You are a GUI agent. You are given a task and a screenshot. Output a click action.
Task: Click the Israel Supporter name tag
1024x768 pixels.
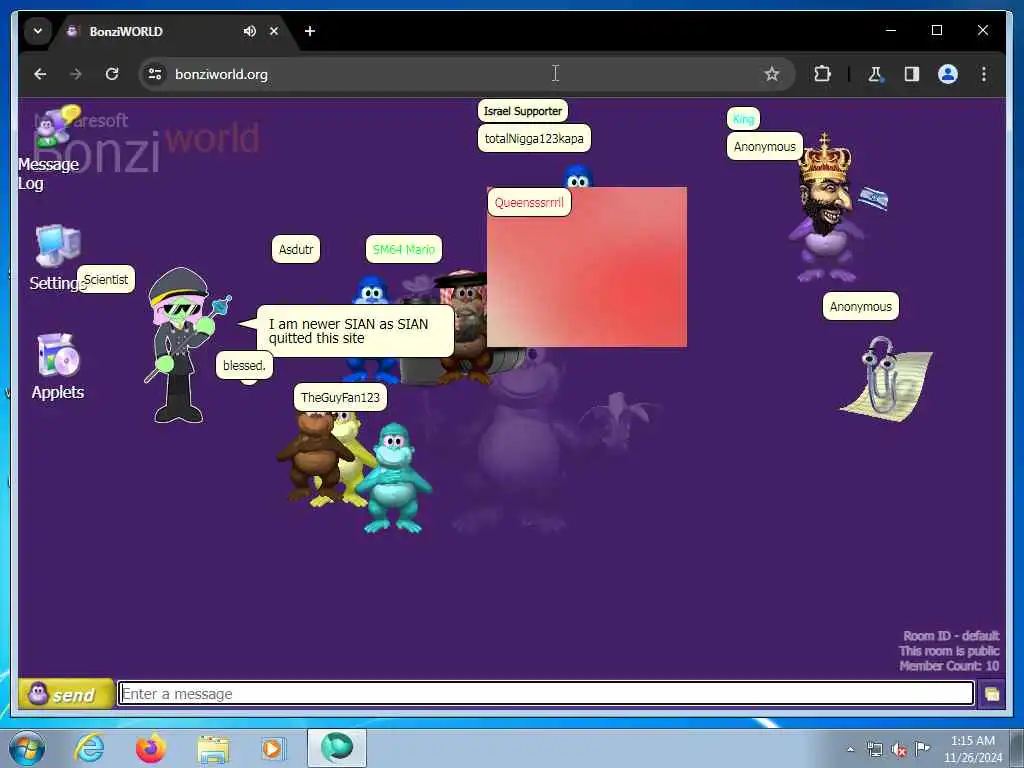pos(522,111)
